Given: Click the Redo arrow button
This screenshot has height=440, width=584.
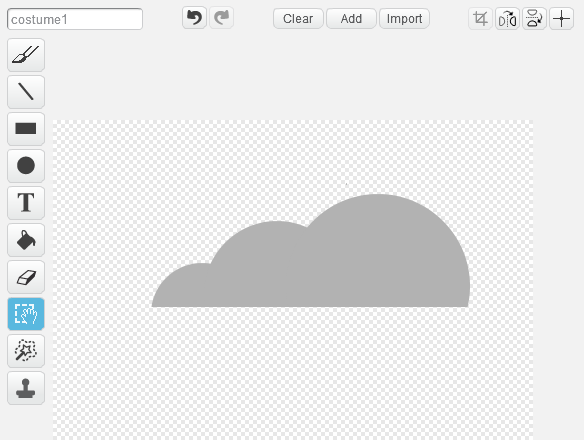Looking at the screenshot, I should click(222, 18).
